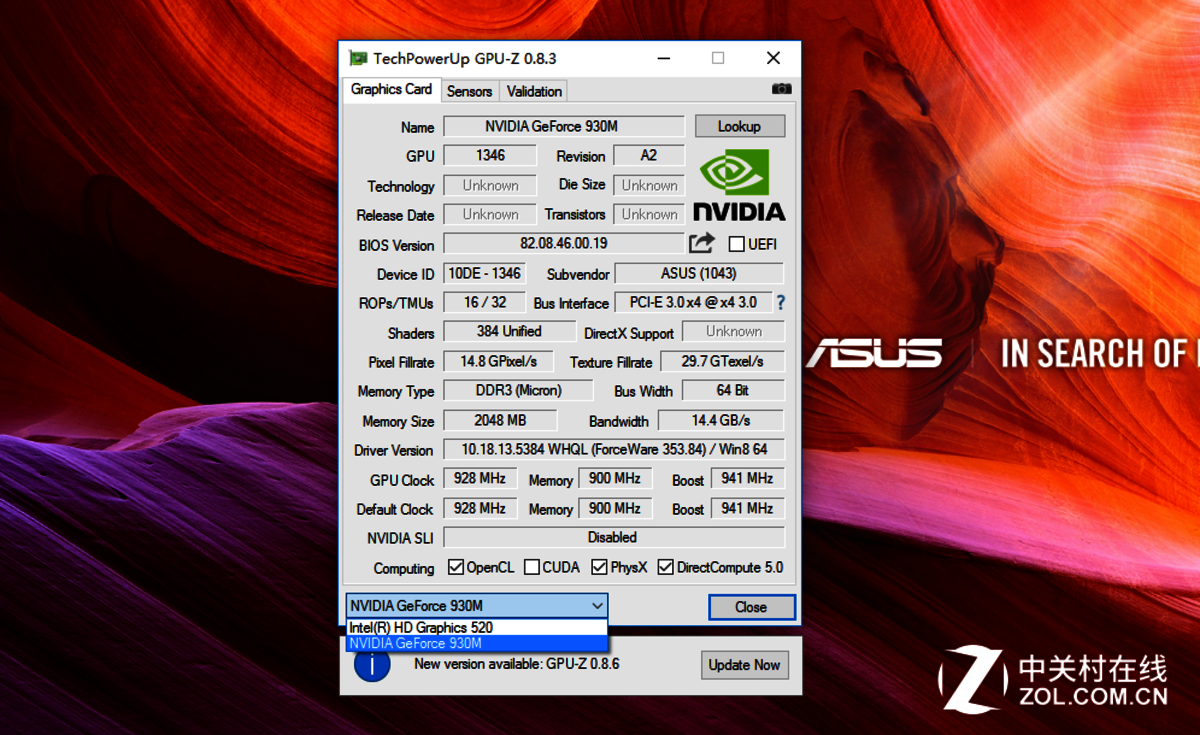Image resolution: width=1200 pixels, height=735 pixels.
Task: Click the Update Now button
Action: click(x=744, y=665)
